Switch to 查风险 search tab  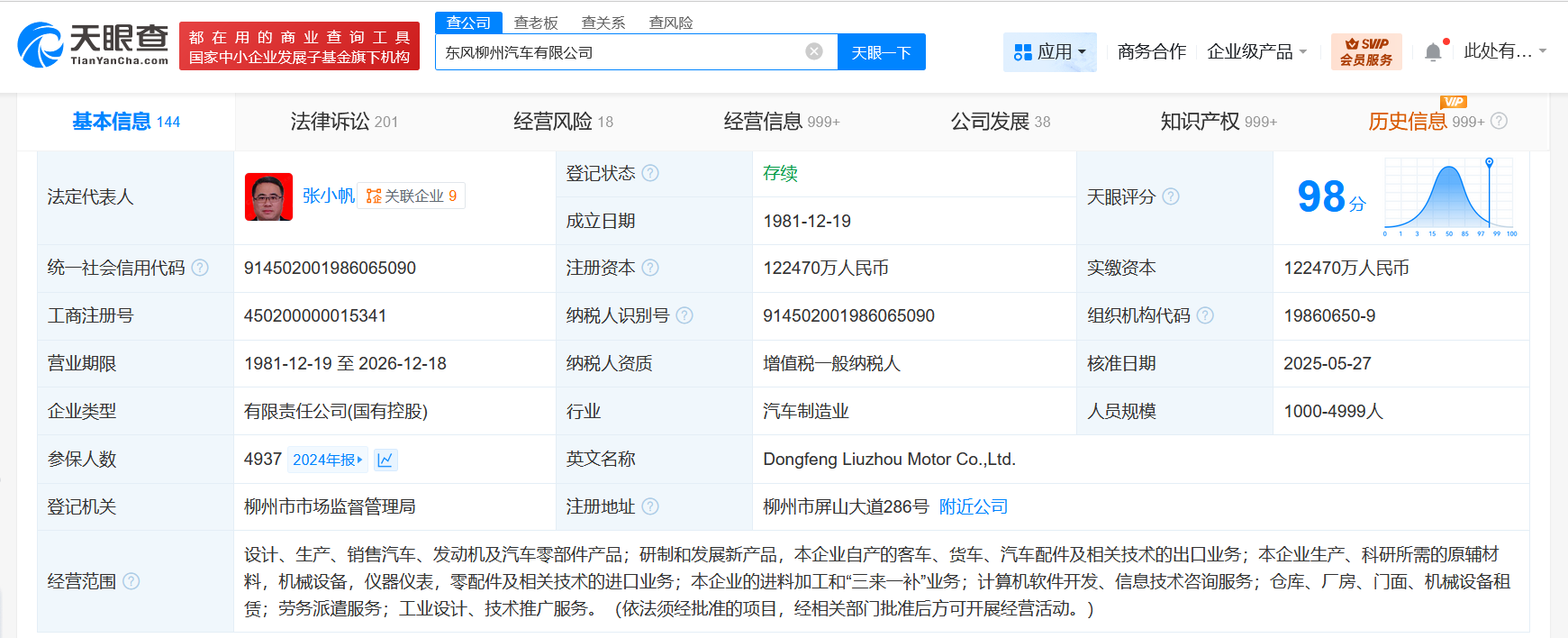671,23
